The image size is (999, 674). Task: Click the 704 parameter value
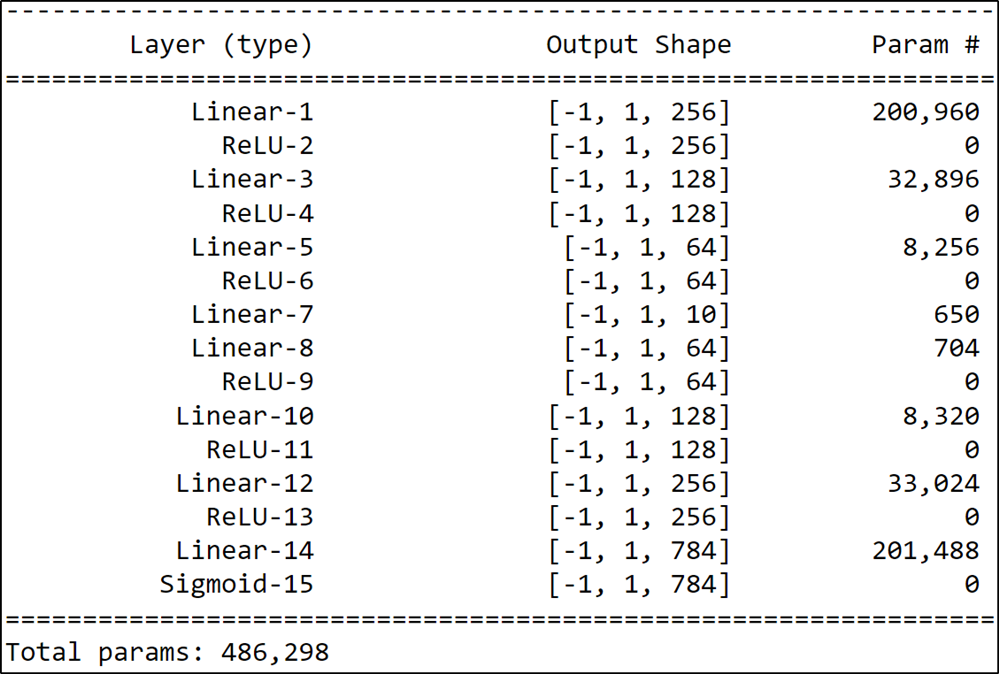click(x=956, y=348)
